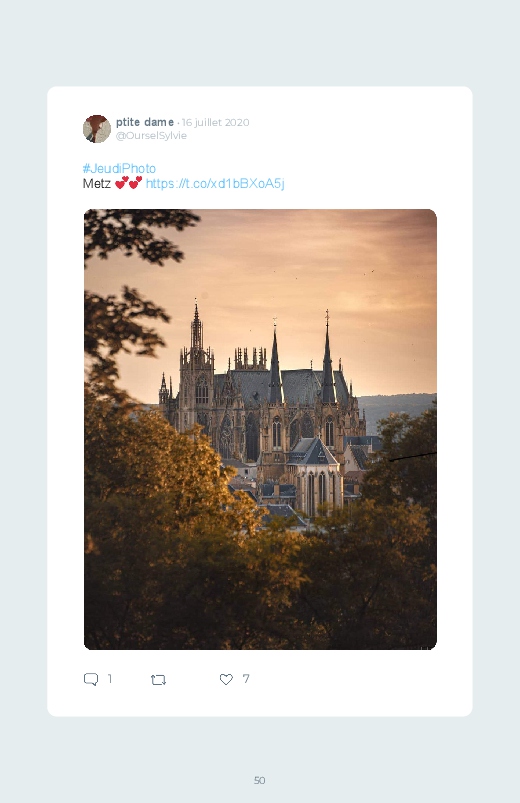This screenshot has height=803, width=520.
Task: Click the reply count number 1
Action: [110, 679]
